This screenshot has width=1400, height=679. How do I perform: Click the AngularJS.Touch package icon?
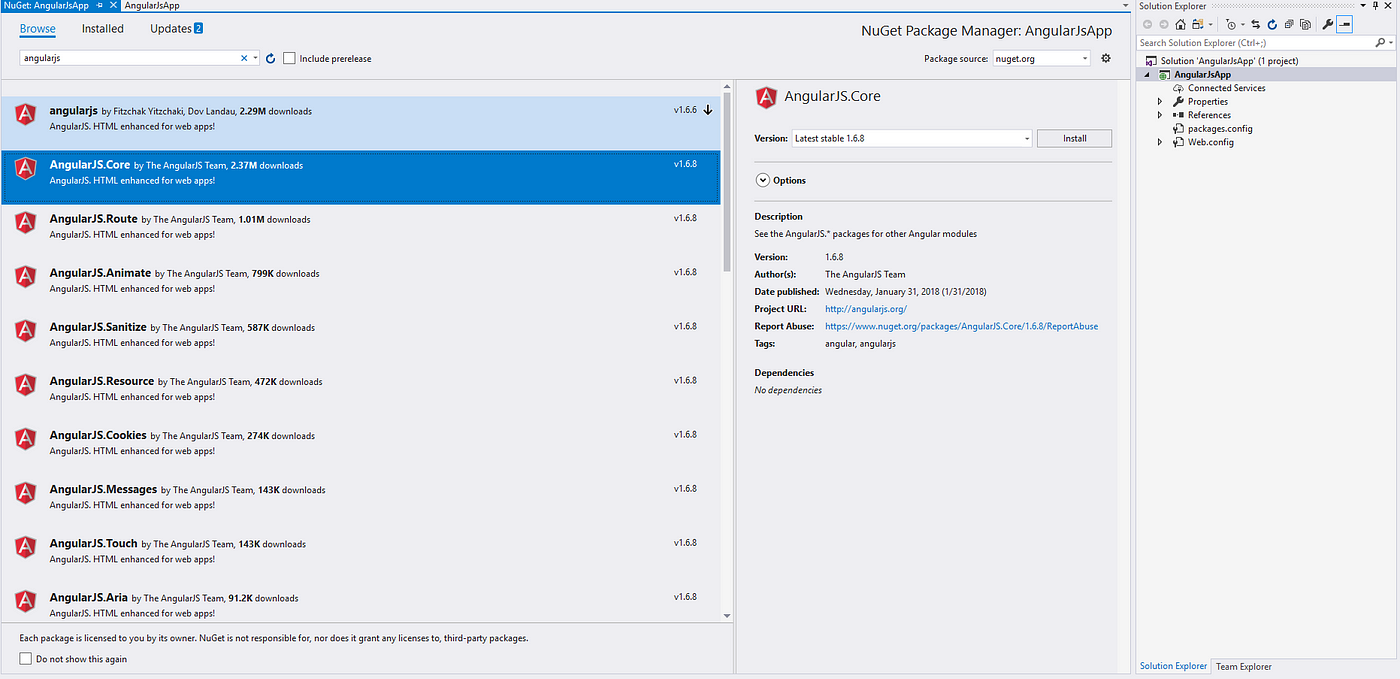pyautogui.click(x=26, y=547)
